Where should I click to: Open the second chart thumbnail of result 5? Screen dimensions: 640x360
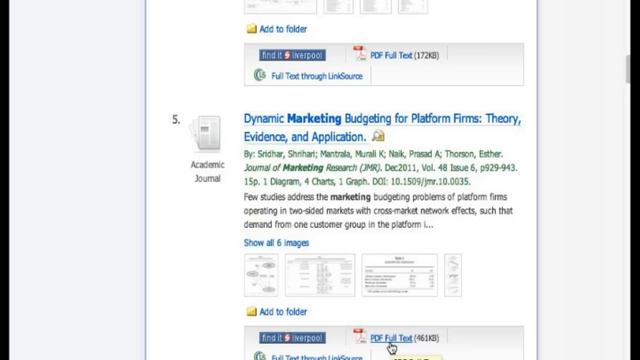point(320,275)
